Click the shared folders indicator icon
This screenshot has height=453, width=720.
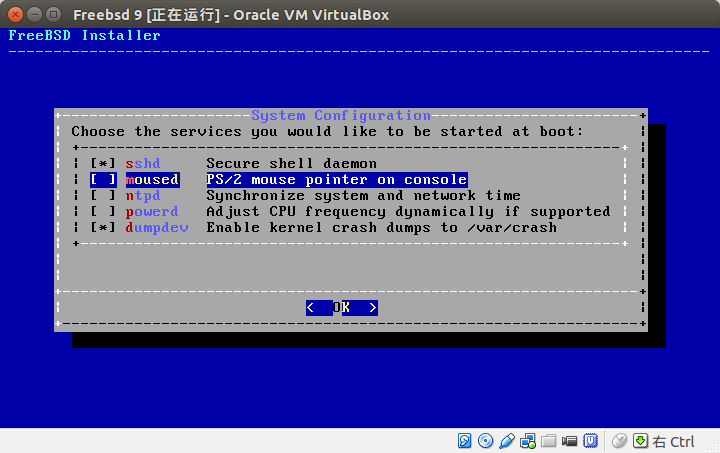coord(548,441)
